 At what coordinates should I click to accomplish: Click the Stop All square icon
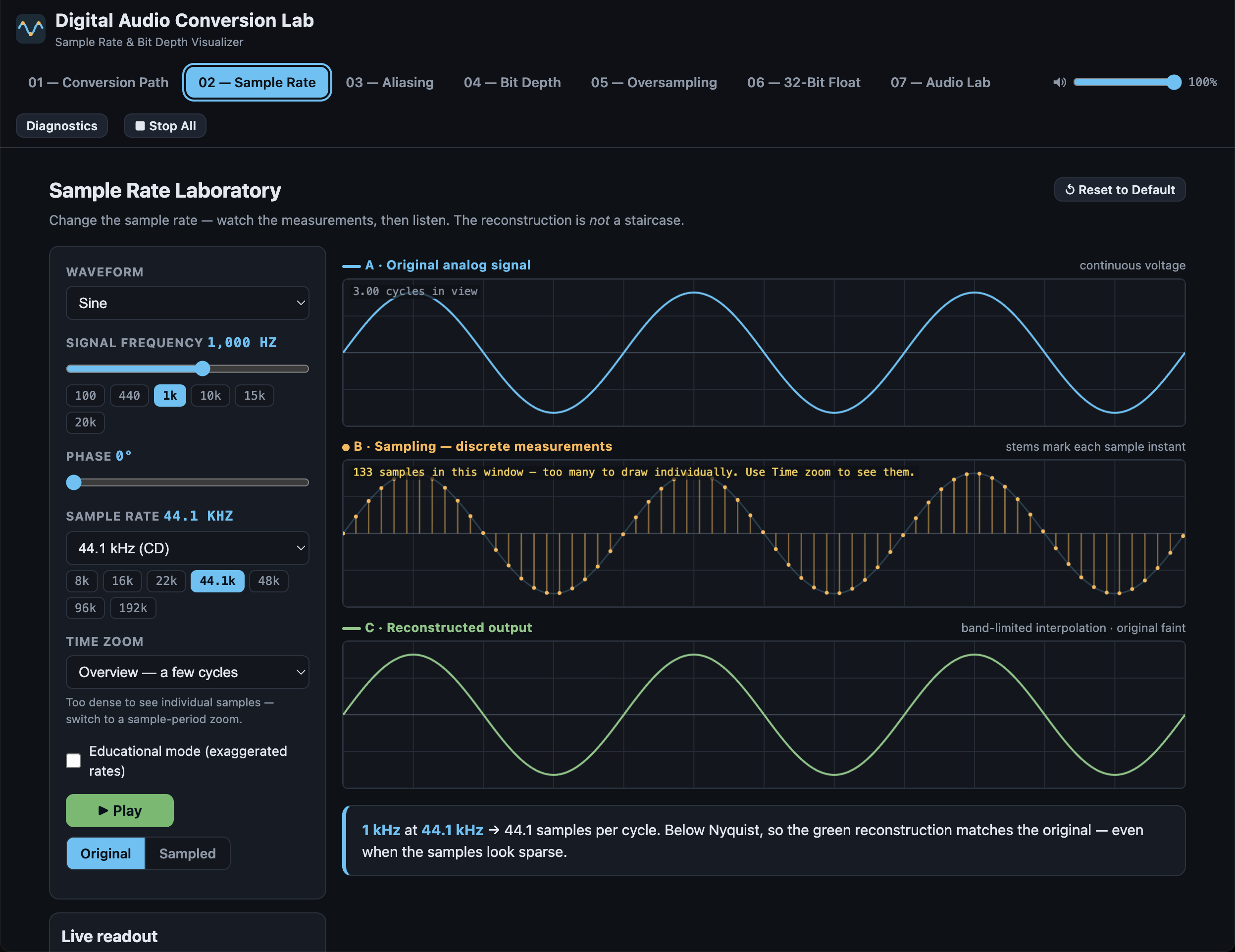[140, 126]
